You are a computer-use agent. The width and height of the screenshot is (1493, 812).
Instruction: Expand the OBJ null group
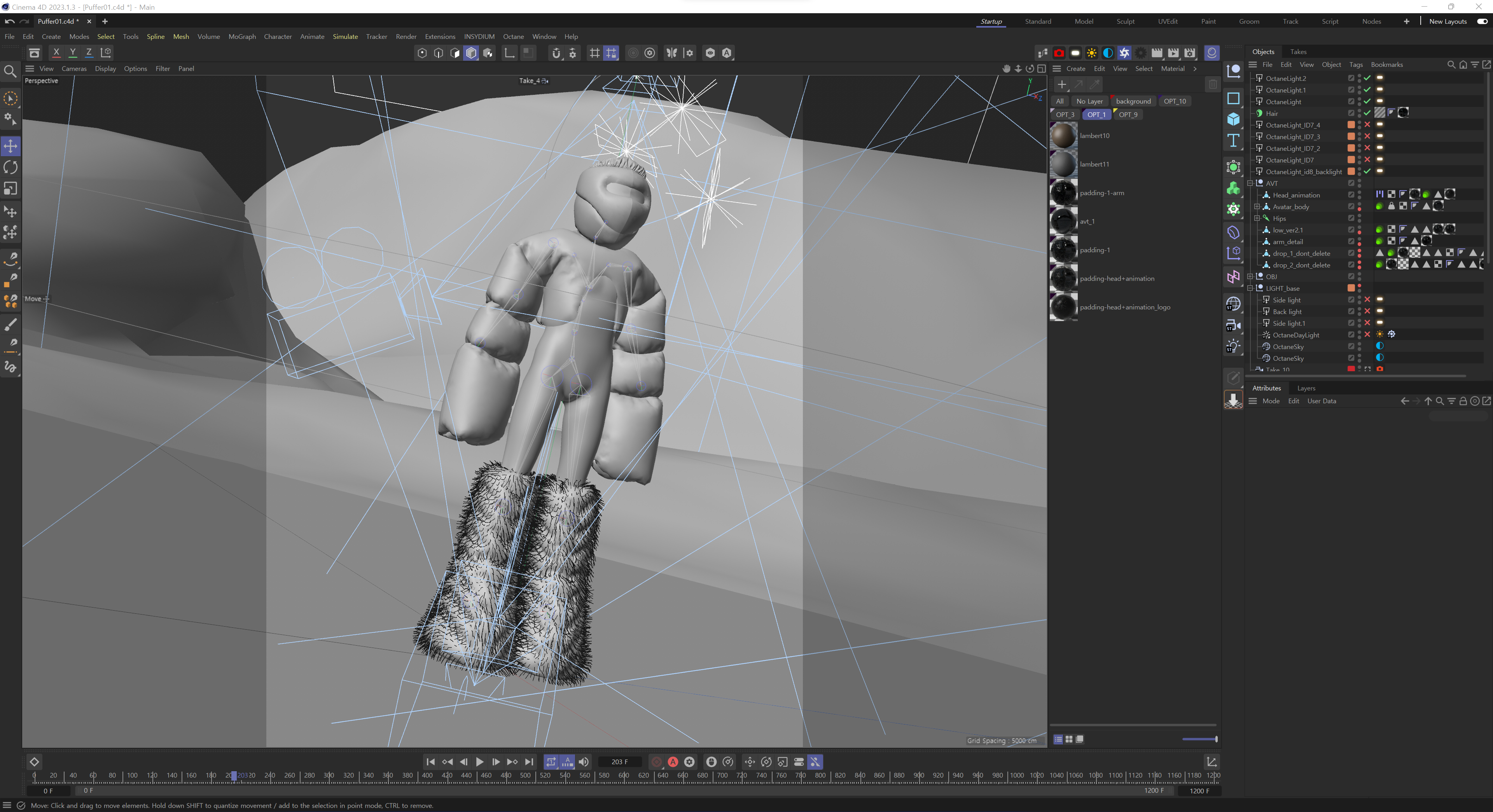pyautogui.click(x=1250, y=276)
